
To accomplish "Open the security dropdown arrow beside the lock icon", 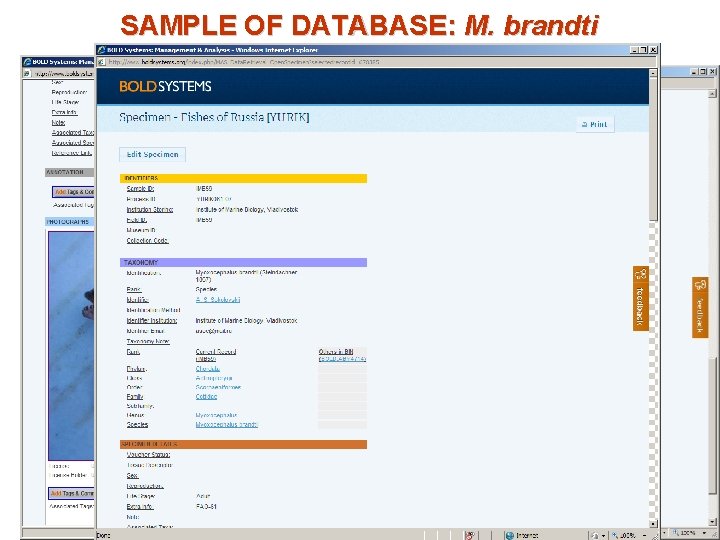I will [x=603, y=536].
